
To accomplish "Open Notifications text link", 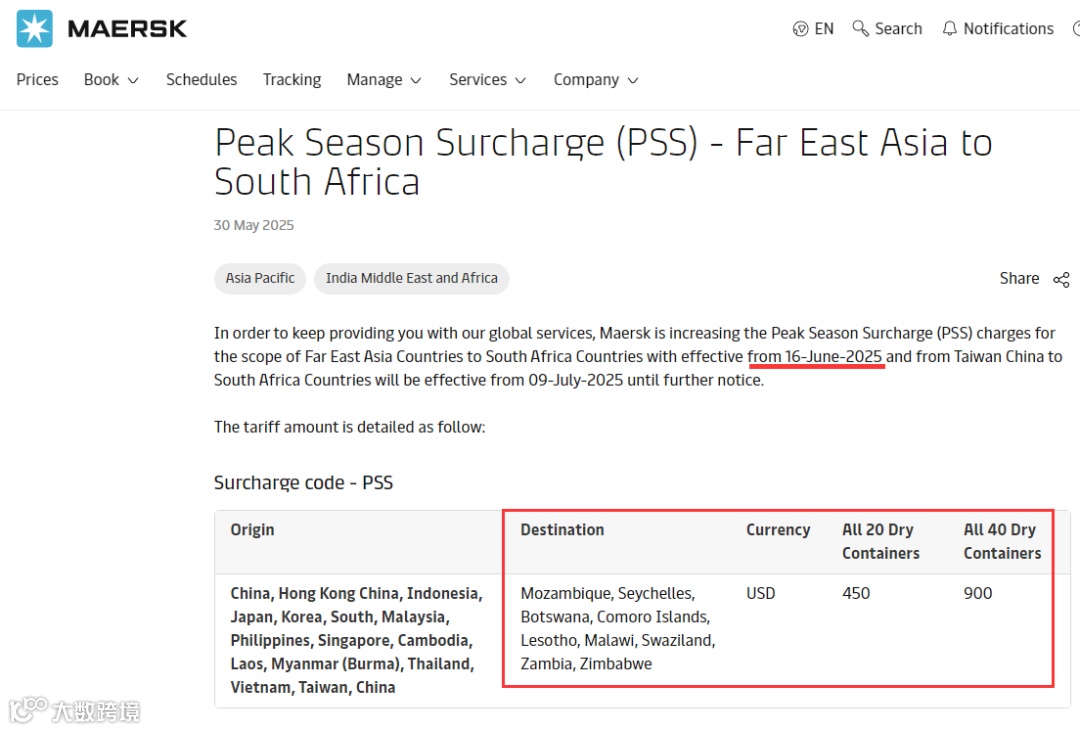I will point(1008,29).
